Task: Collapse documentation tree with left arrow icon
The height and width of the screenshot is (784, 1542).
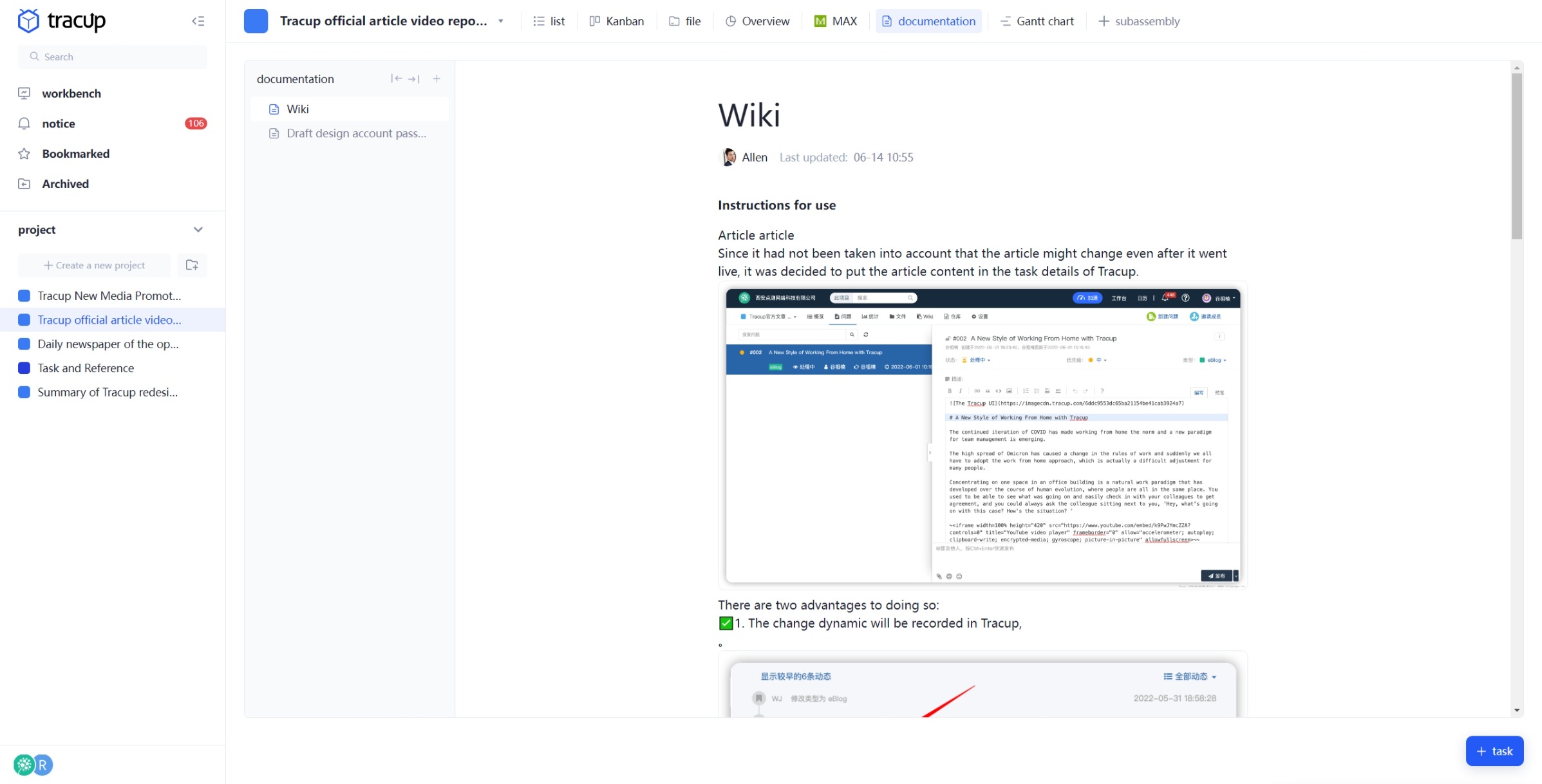Action: (x=397, y=79)
